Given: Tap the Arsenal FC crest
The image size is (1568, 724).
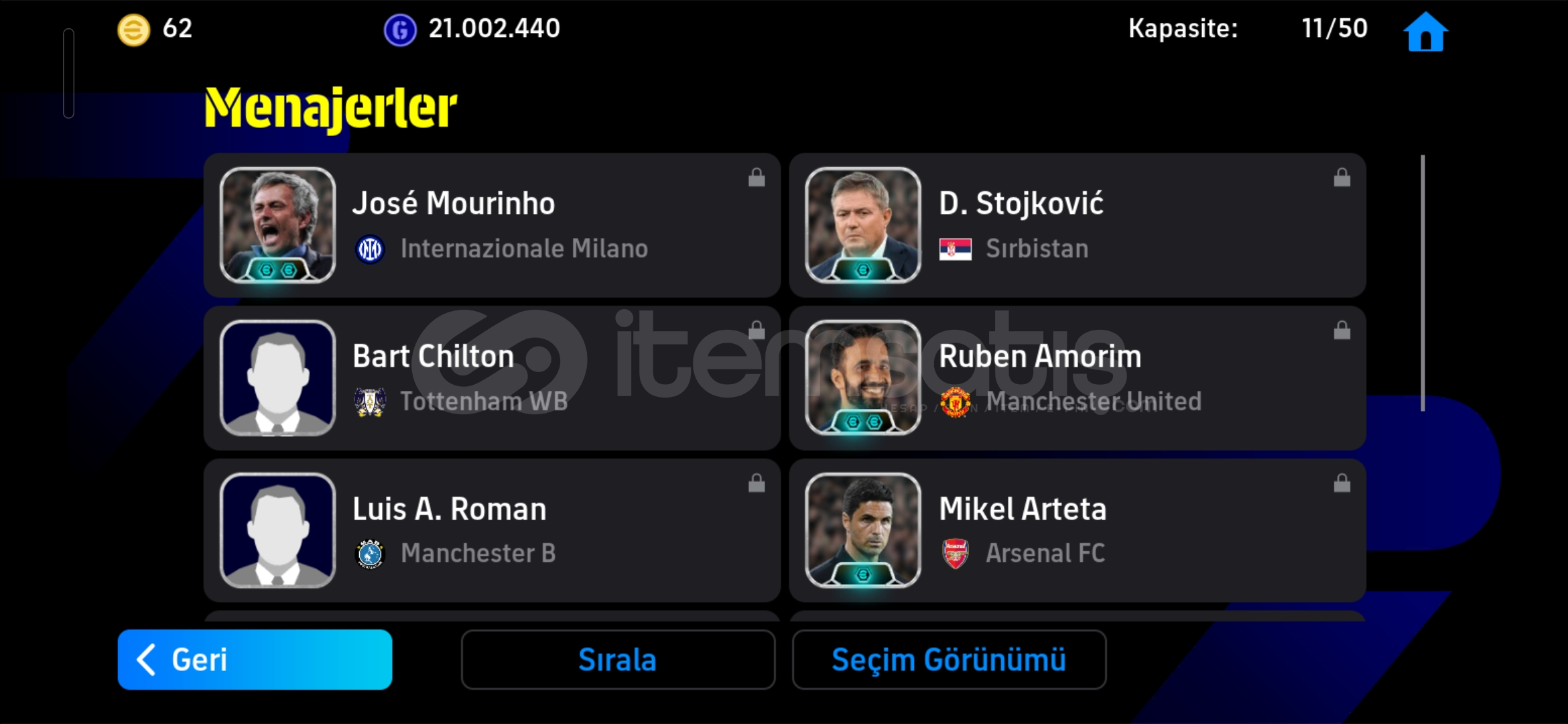Looking at the screenshot, I should (x=956, y=554).
